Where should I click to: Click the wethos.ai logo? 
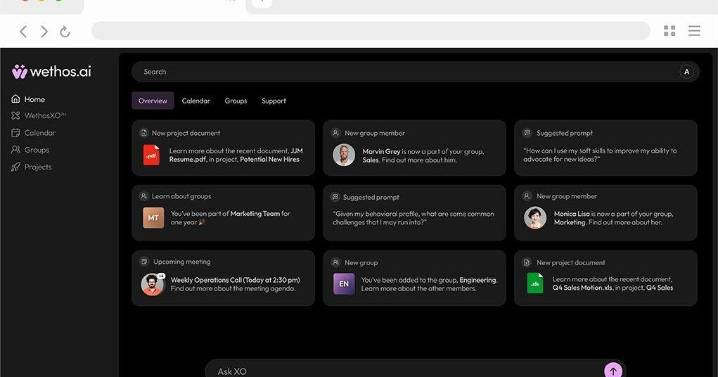pyautogui.click(x=51, y=71)
